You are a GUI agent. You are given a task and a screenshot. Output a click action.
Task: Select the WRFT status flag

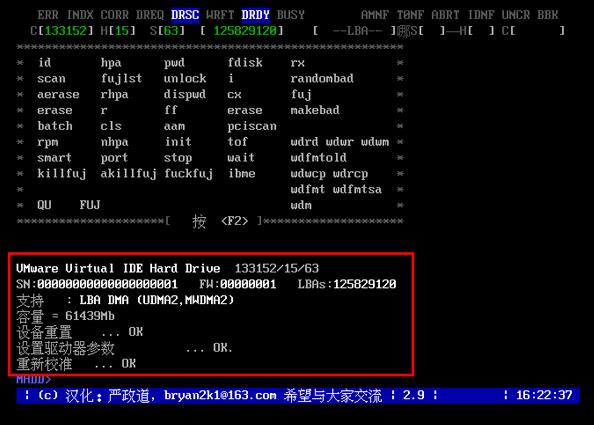tap(220, 15)
